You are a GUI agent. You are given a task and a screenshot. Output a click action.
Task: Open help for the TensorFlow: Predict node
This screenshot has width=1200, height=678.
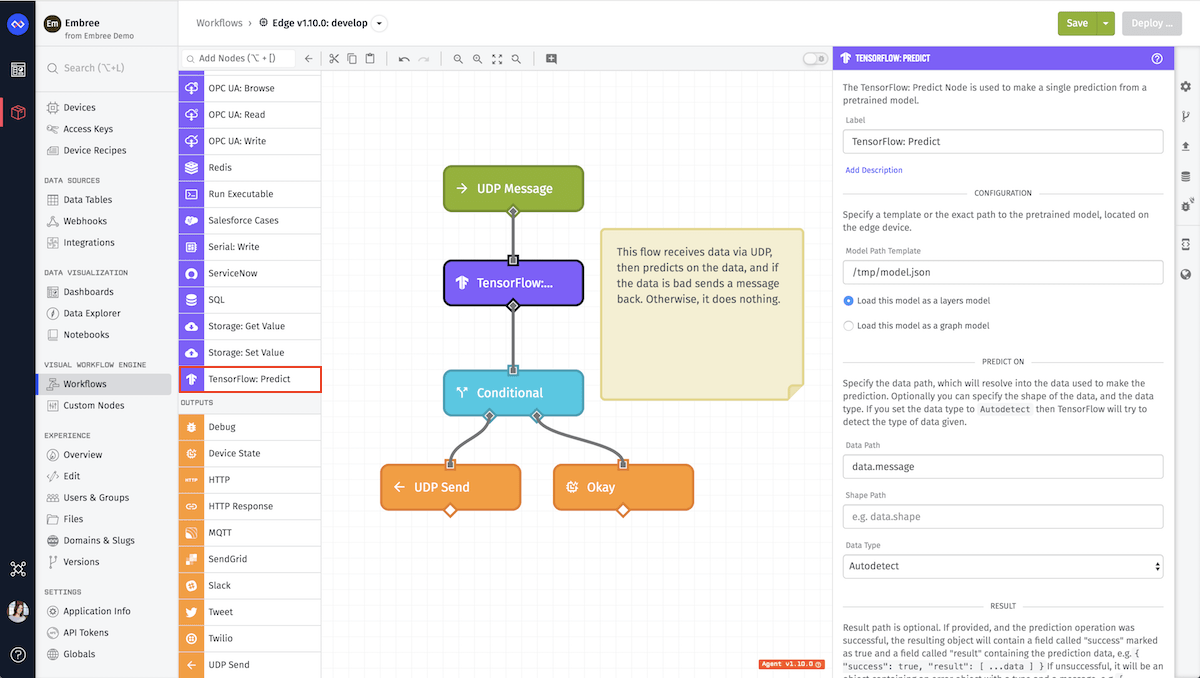(1157, 59)
